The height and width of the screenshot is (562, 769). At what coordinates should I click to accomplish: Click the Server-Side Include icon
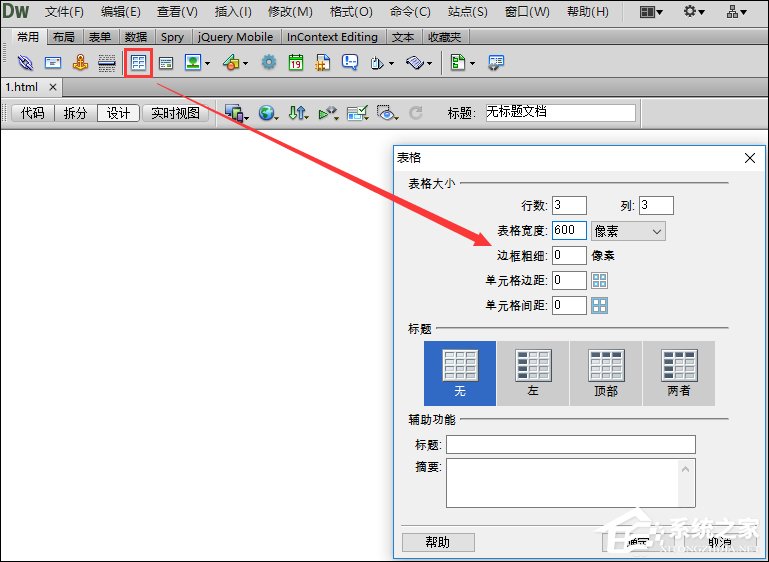322,63
